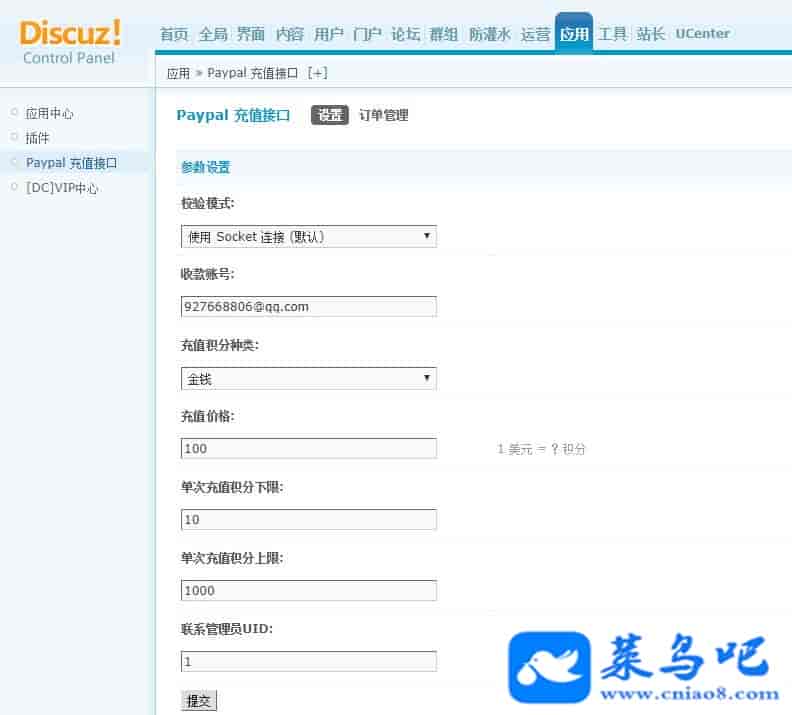Image resolution: width=792 pixels, height=715 pixels.
Task: Click the Discuz! Control Panel logo
Action: point(70,42)
